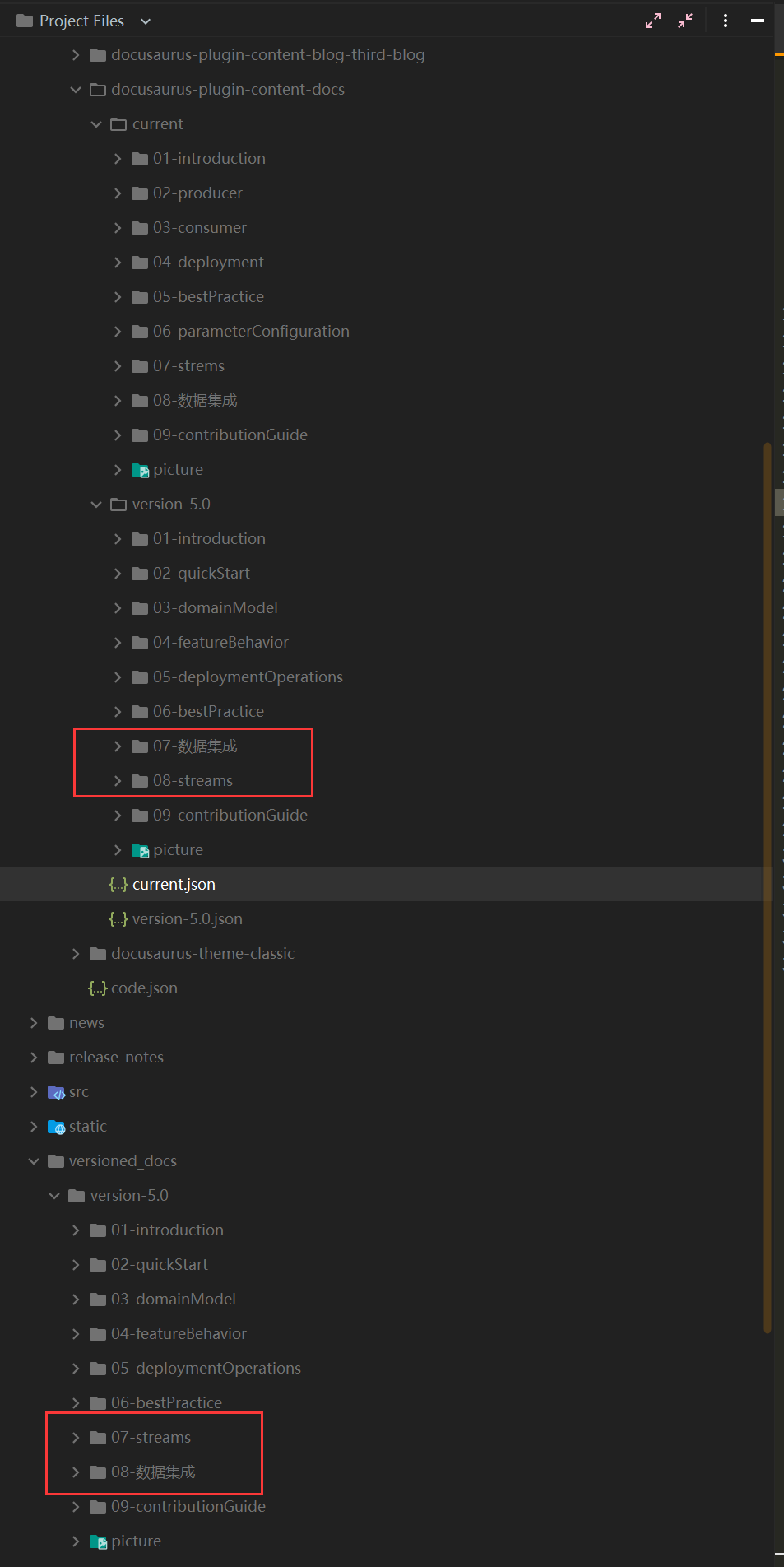Hide the Project Files panel with minimize icon
This screenshot has width=784, height=1567.
coord(758,21)
